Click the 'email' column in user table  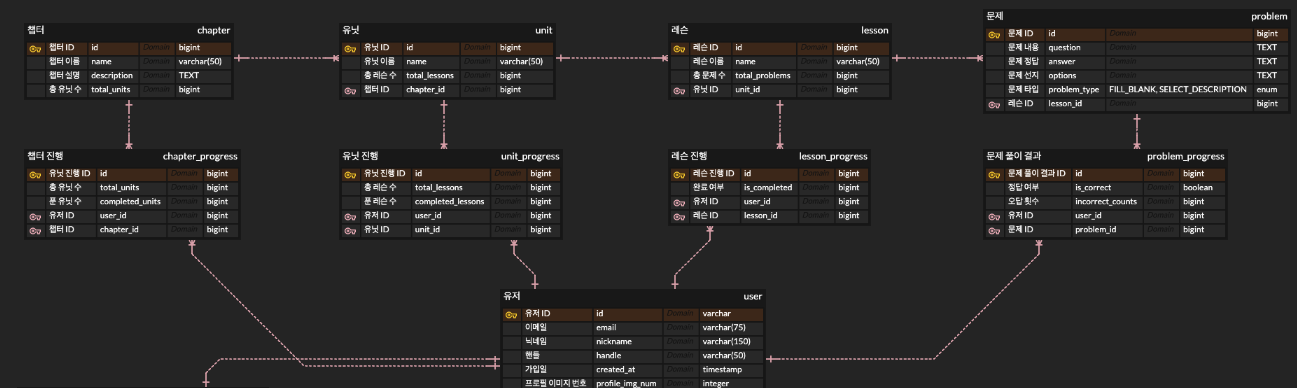point(606,328)
